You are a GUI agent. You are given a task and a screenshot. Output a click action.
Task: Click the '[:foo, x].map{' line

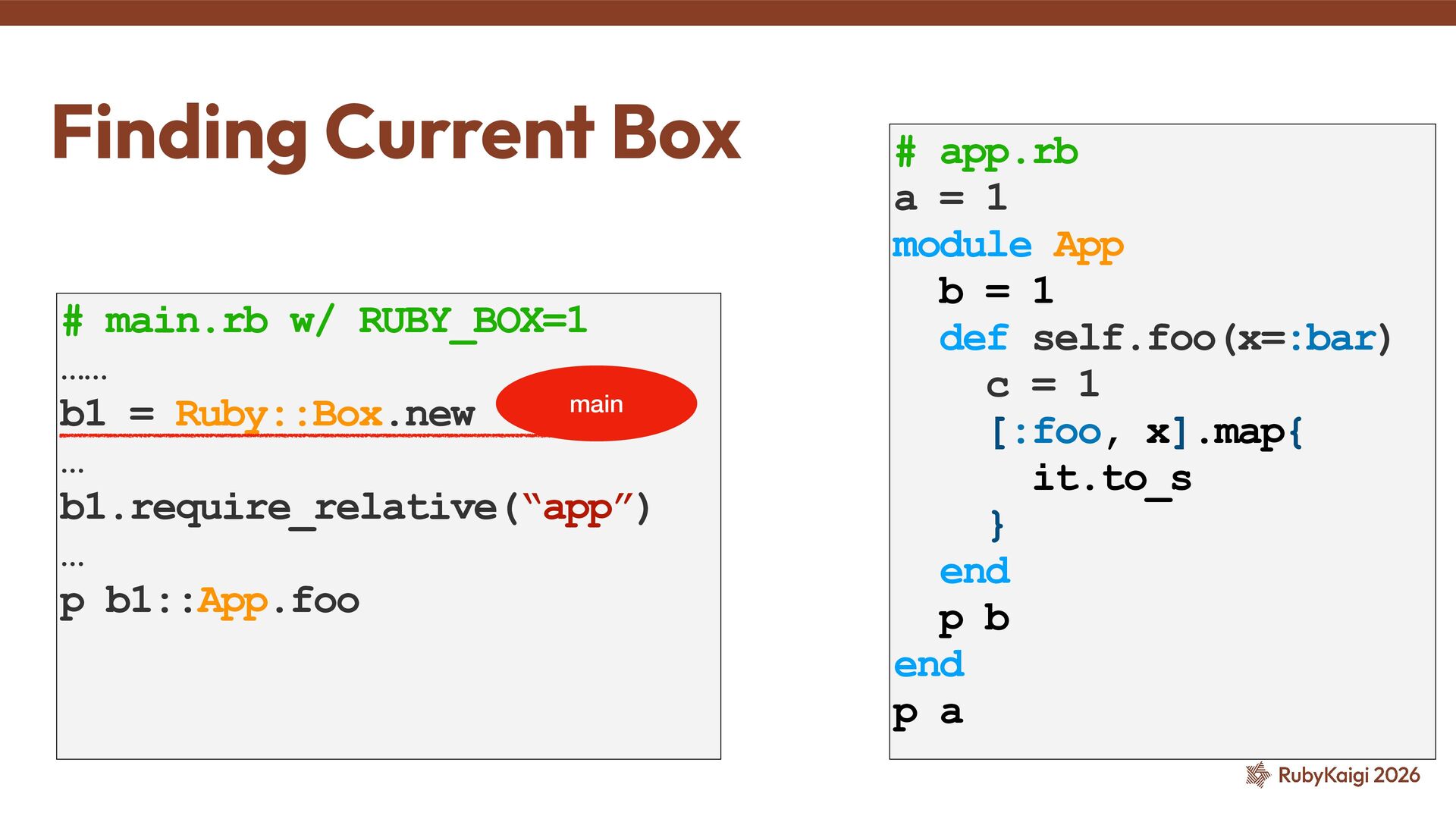click(x=1146, y=432)
